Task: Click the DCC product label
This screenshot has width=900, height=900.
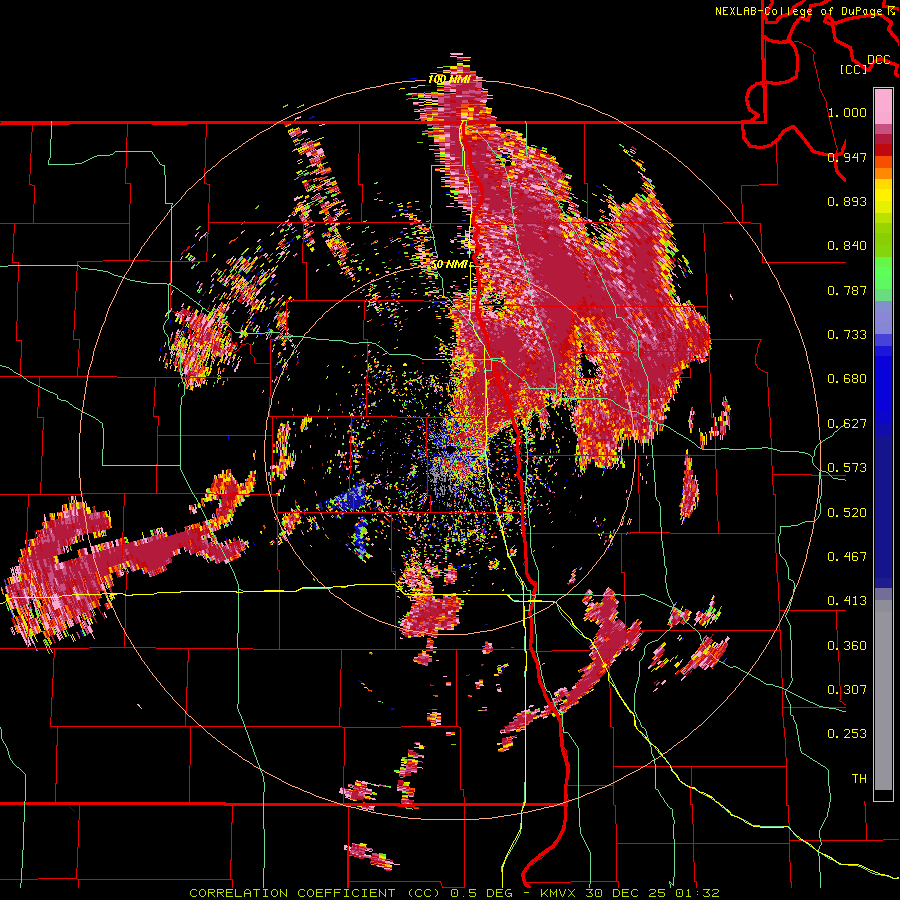Action: point(878,59)
